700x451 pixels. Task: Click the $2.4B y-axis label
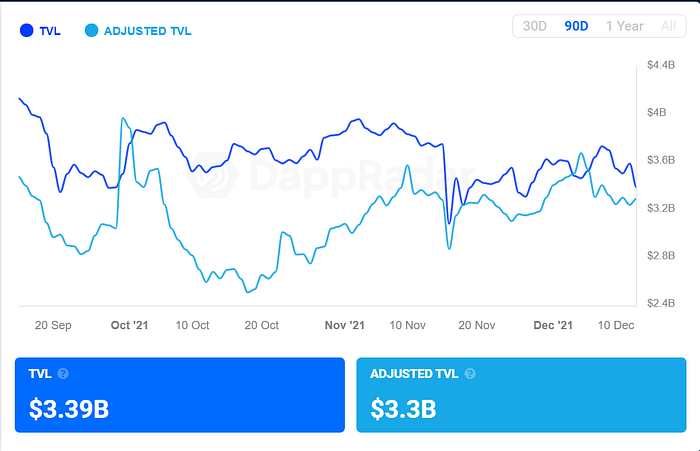(x=662, y=303)
